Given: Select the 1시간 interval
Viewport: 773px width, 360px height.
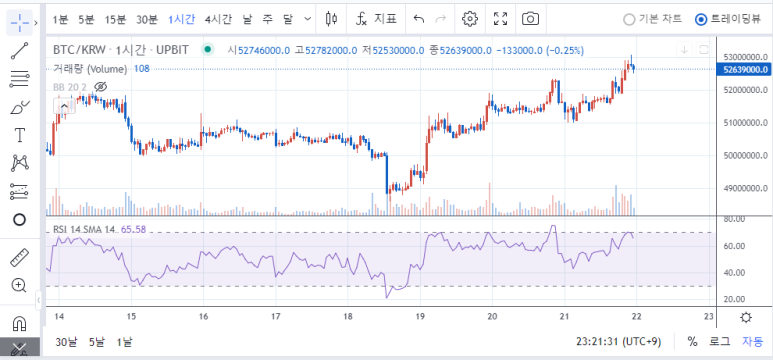Looking at the screenshot, I should [x=181, y=19].
